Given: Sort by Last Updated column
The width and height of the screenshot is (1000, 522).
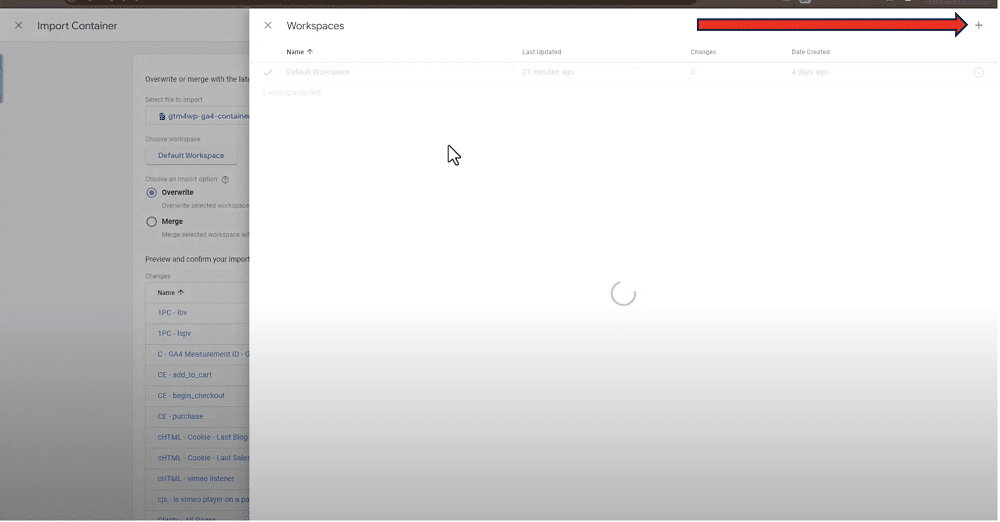Looking at the screenshot, I should coord(541,52).
